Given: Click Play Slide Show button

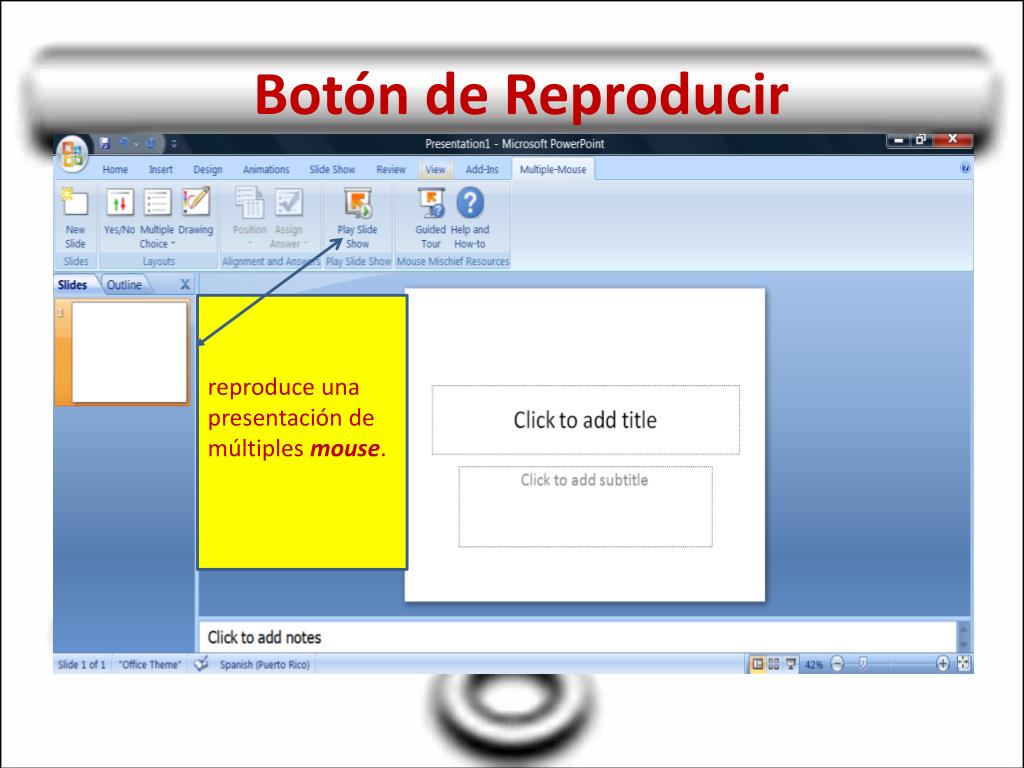Looking at the screenshot, I should click(x=357, y=218).
